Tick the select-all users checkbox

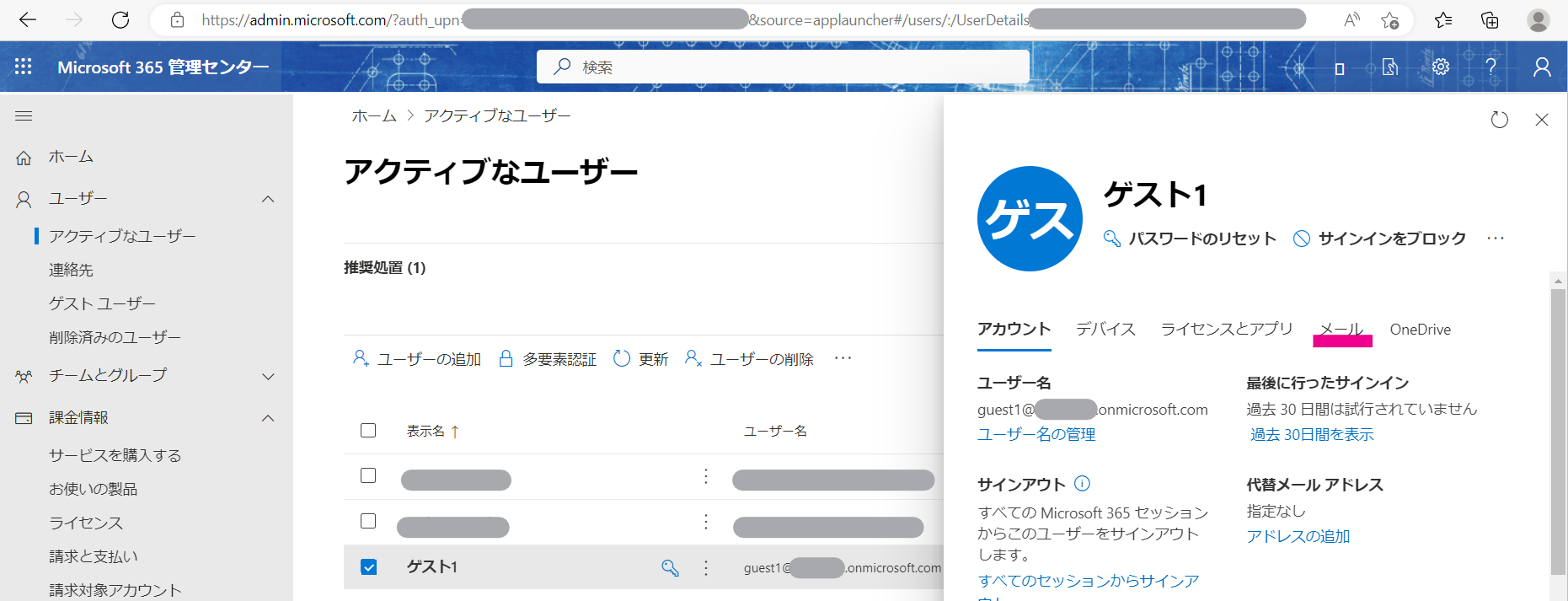(368, 430)
